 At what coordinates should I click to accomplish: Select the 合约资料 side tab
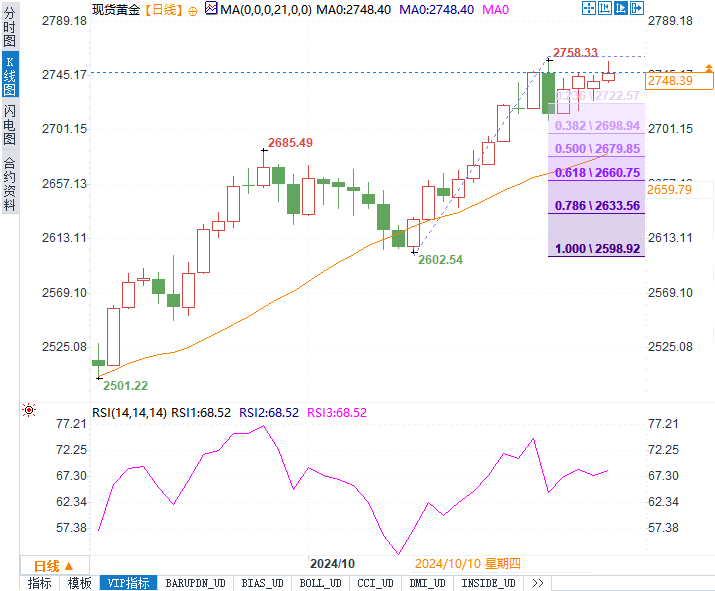pyautogui.click(x=9, y=184)
